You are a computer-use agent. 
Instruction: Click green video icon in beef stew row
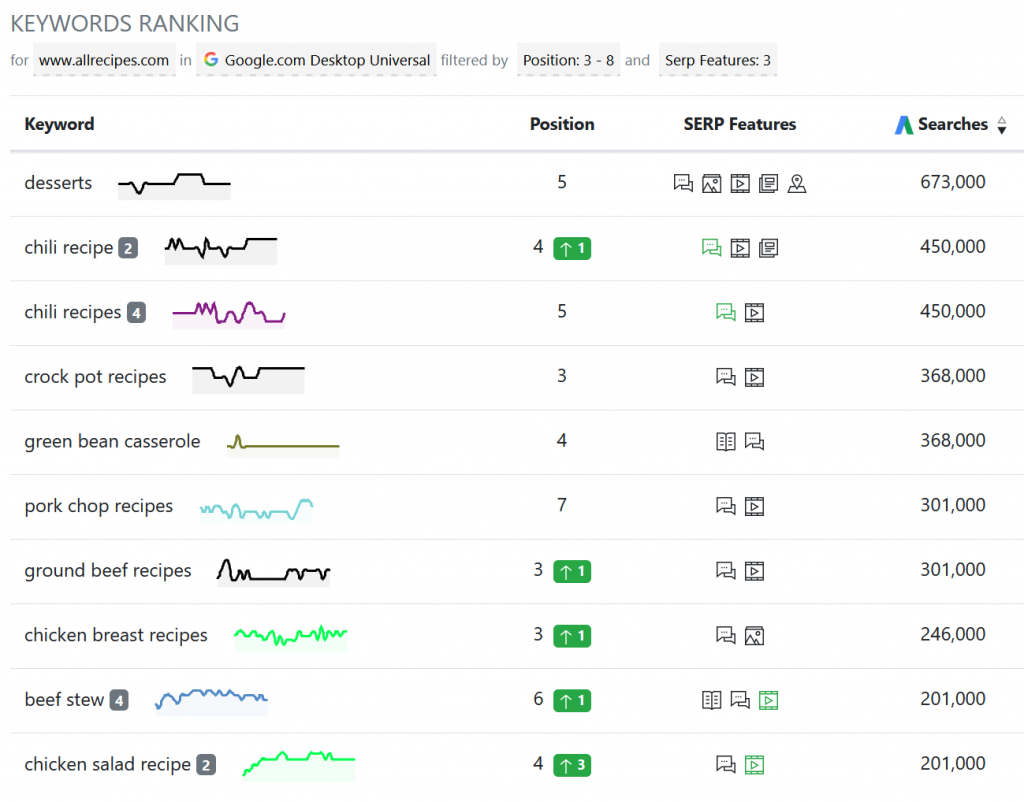pos(769,700)
